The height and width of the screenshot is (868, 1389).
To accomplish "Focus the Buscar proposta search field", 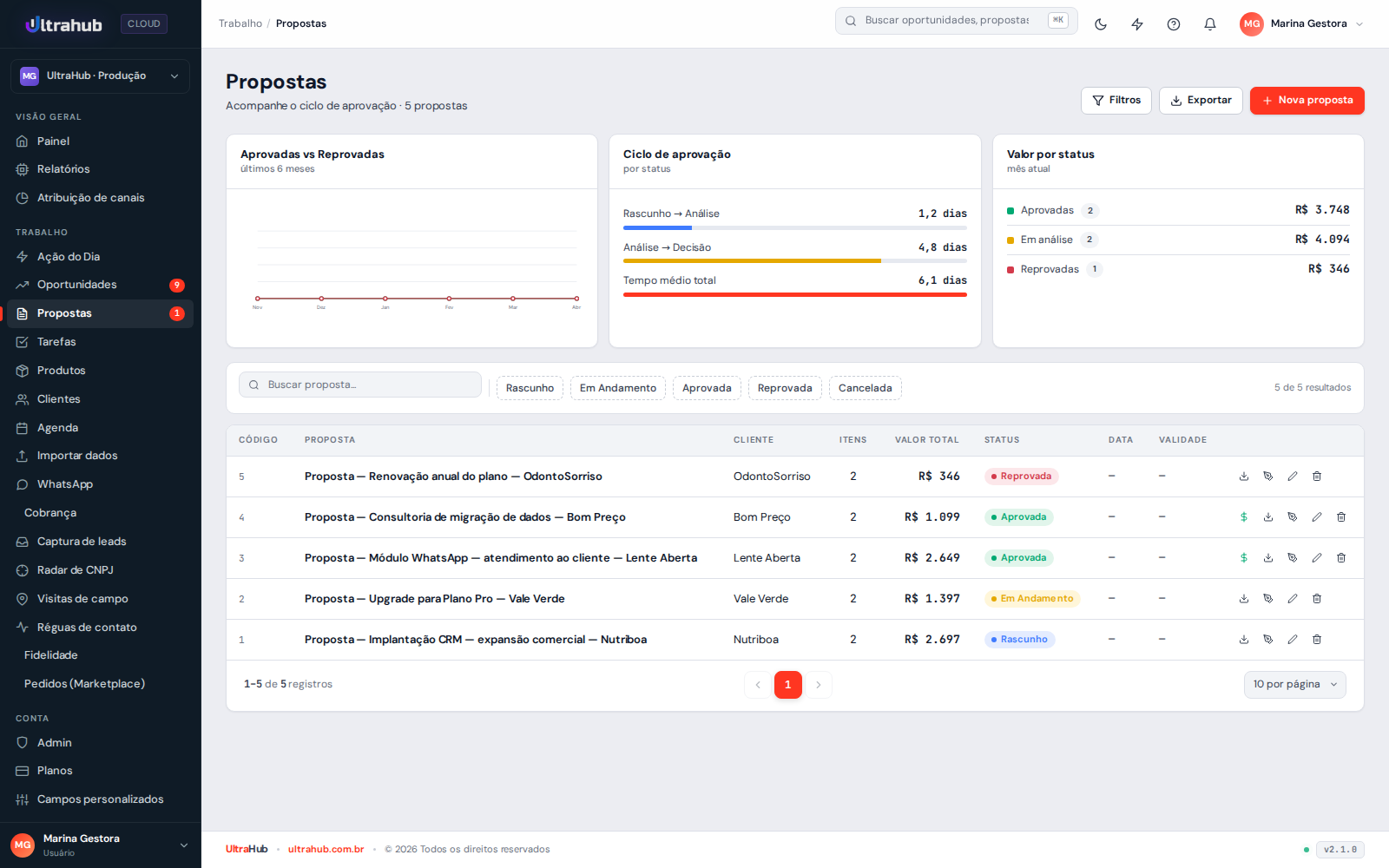I will point(360,385).
